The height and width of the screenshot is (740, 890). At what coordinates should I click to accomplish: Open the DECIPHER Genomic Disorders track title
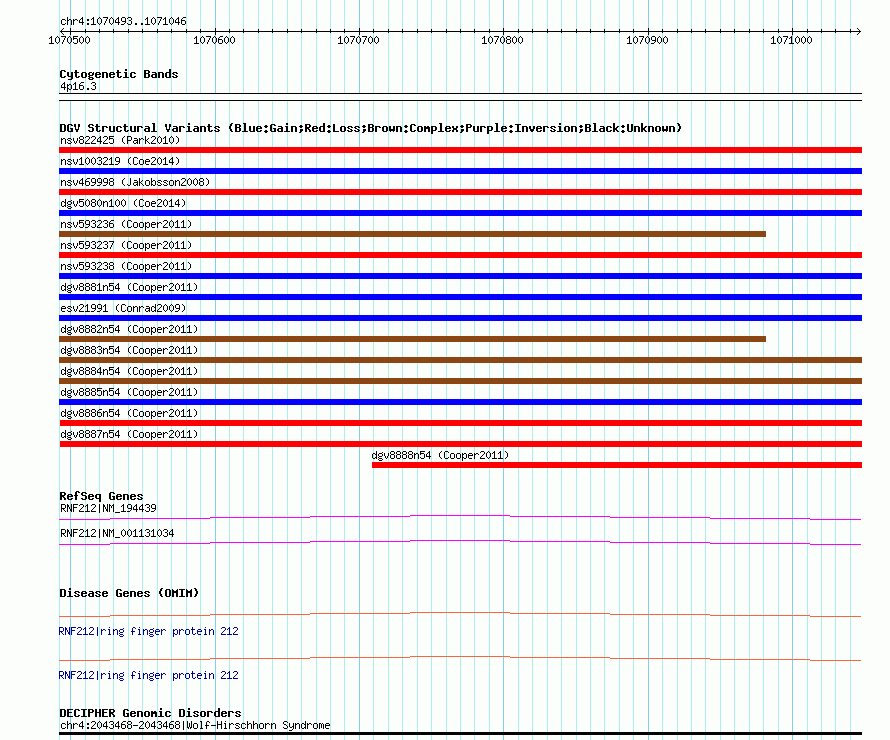(150, 713)
